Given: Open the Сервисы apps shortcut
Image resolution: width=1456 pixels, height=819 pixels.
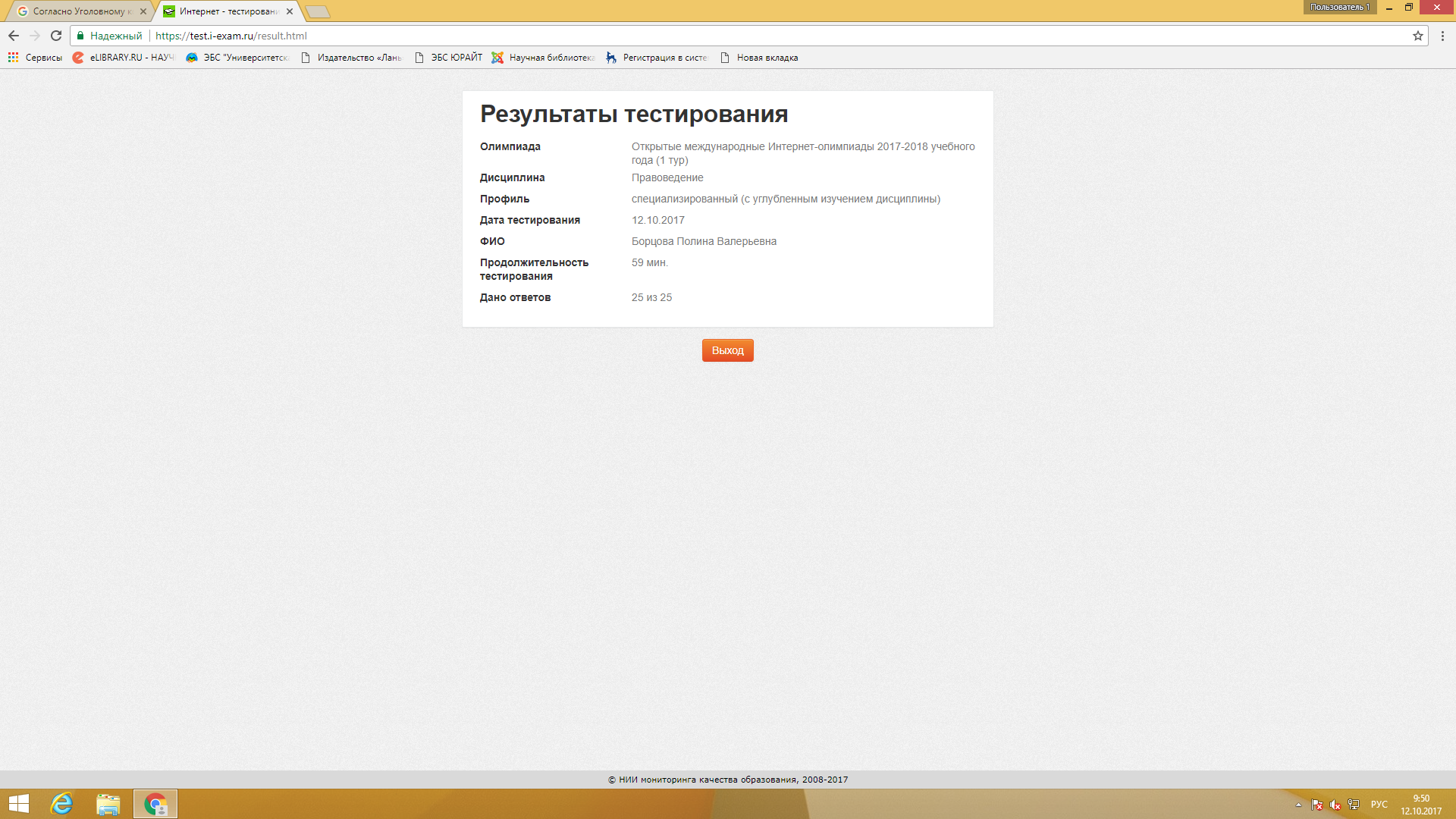Looking at the screenshot, I should coord(35,58).
